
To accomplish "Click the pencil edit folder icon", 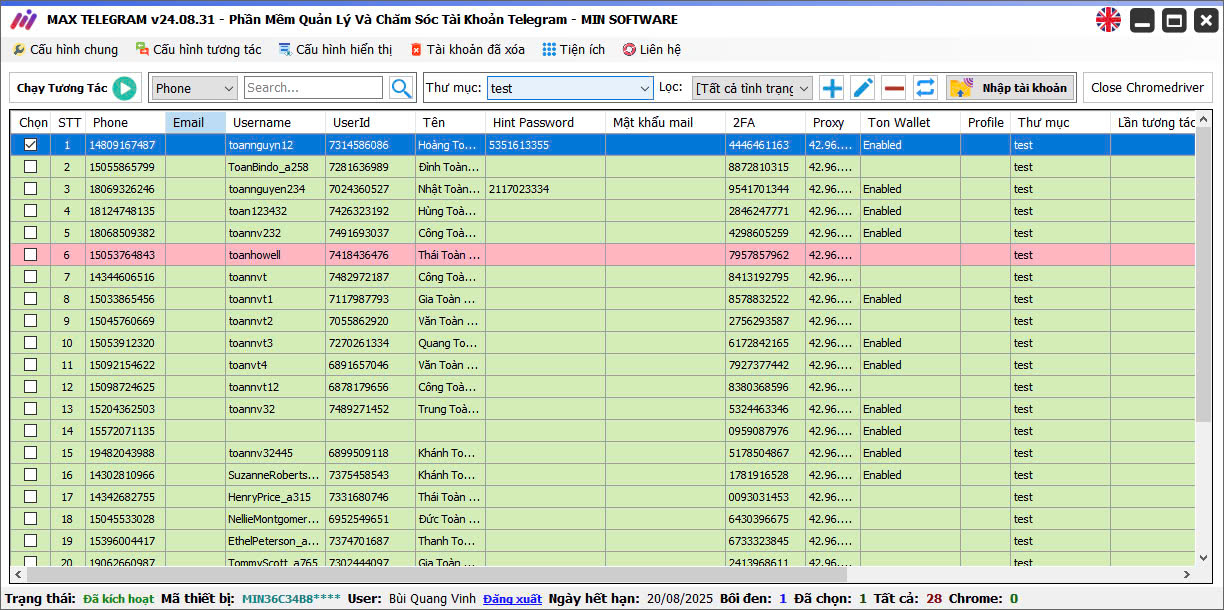I will [x=863, y=88].
